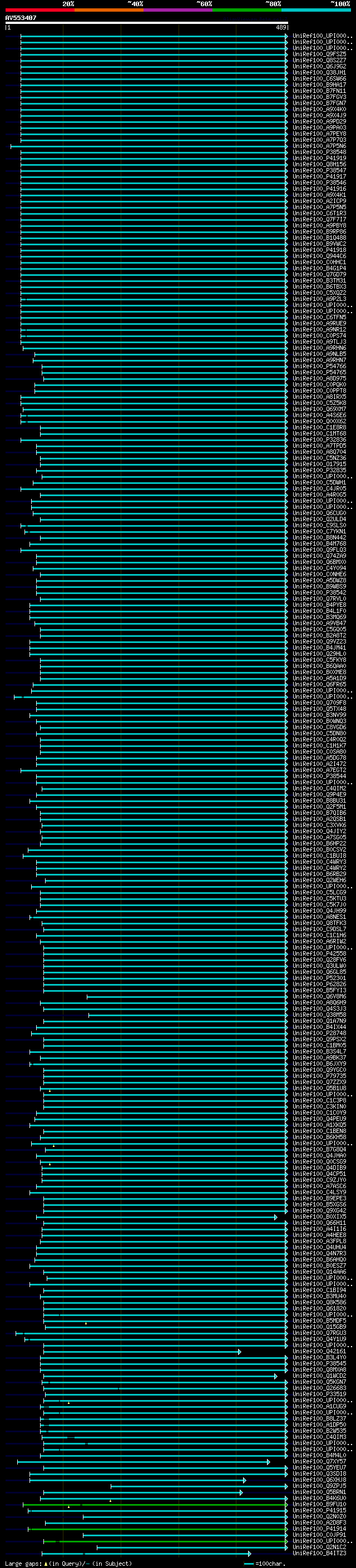Click the cyan ~100% legend segment
The height and width of the screenshot is (1568, 356).
316,10
